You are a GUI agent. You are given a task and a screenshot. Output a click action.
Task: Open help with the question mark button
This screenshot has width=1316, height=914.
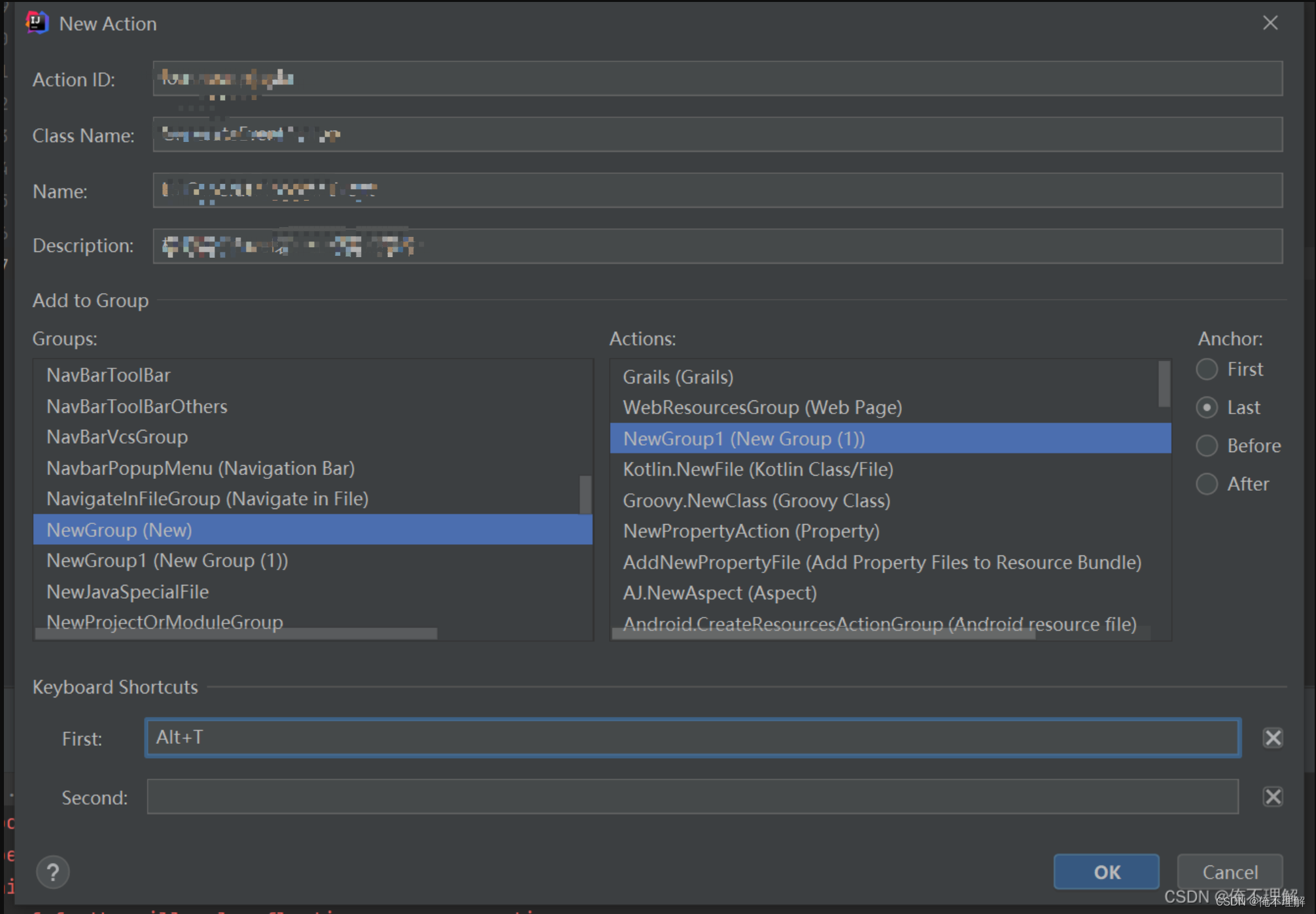coord(53,872)
